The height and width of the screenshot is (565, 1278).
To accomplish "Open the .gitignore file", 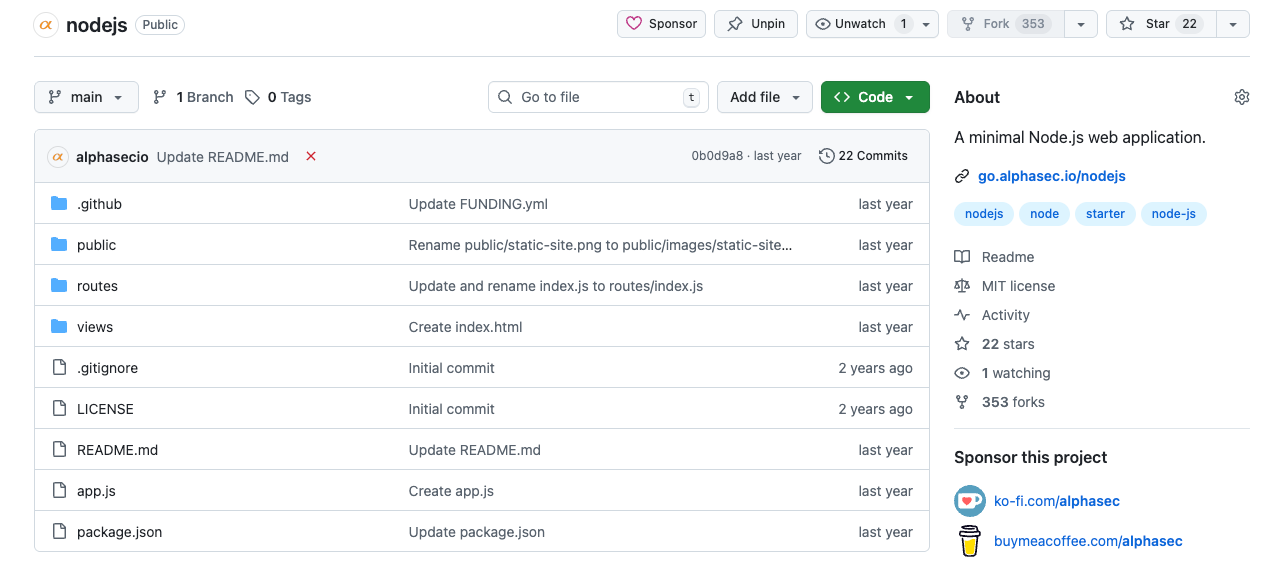I will 107,368.
